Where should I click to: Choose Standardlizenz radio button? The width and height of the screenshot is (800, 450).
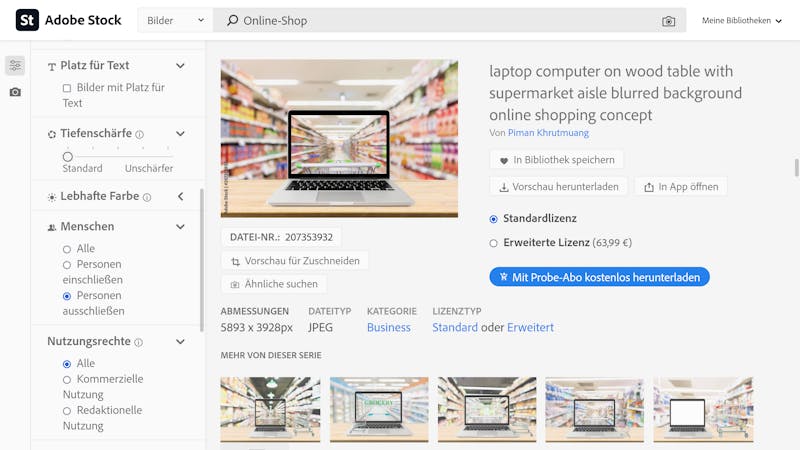click(x=493, y=219)
